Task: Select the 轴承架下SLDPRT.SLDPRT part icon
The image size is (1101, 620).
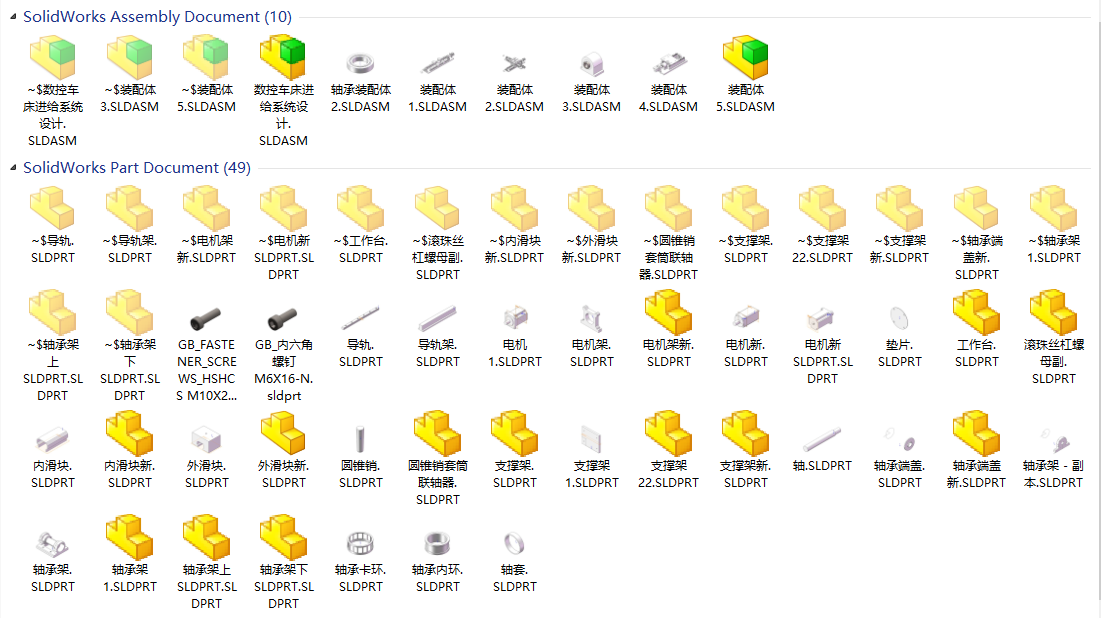Action: pyautogui.click(x=283, y=537)
